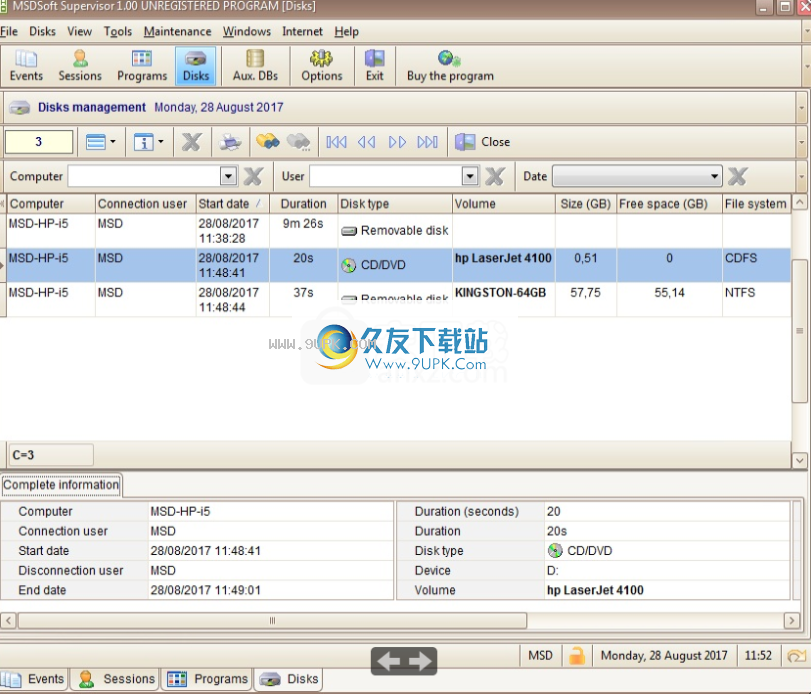Expand the User filter combo box
Viewport: 811px width, 694px height.
pos(470,176)
